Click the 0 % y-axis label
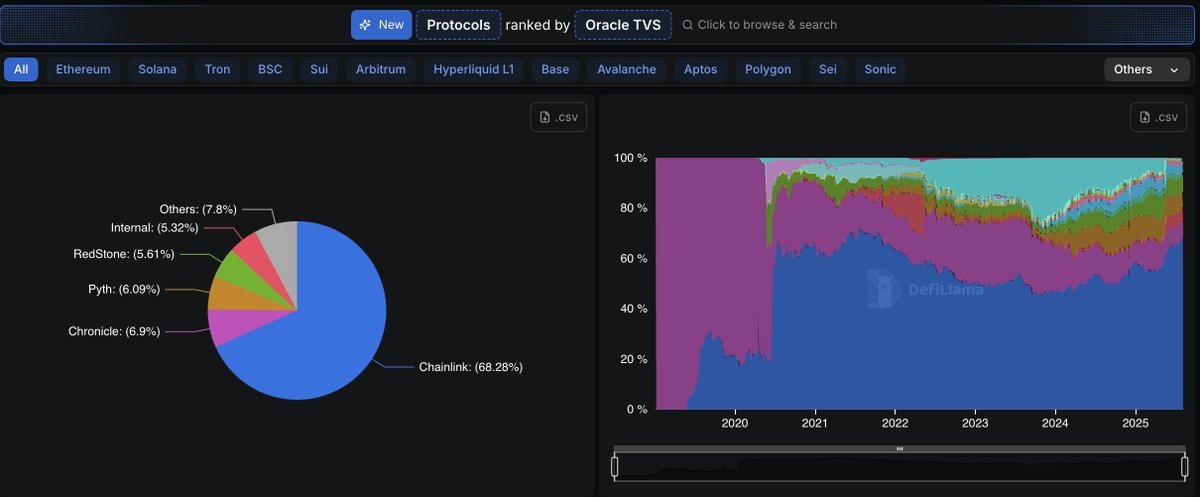1200x497 pixels. 635,409
